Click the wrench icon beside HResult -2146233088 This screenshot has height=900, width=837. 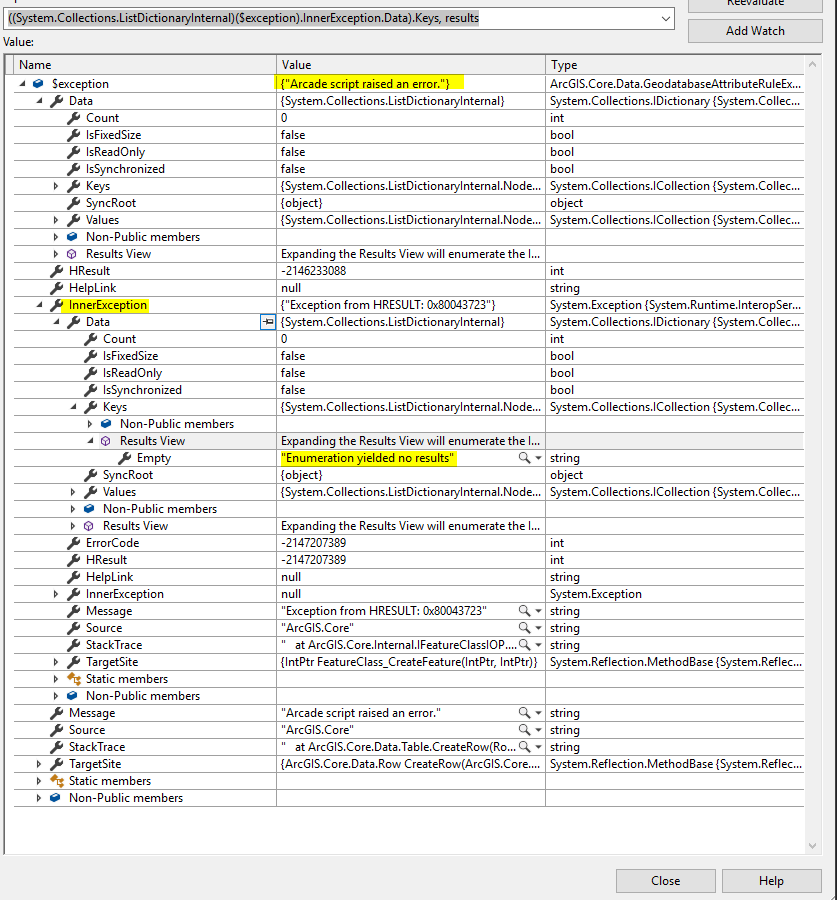click(x=56, y=271)
